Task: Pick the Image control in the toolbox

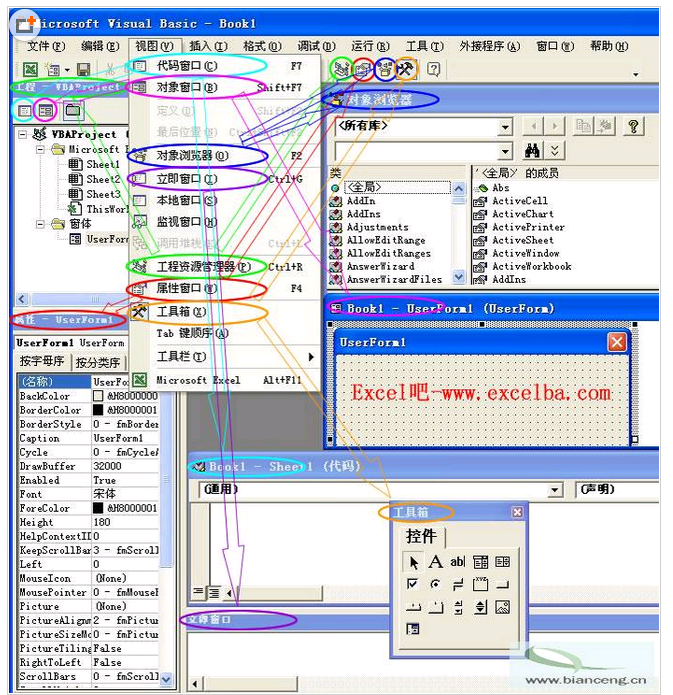Action: [502, 607]
